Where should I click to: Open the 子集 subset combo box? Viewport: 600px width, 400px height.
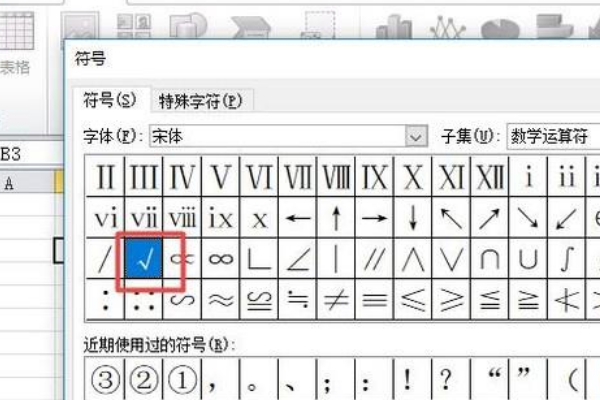click(x=553, y=136)
